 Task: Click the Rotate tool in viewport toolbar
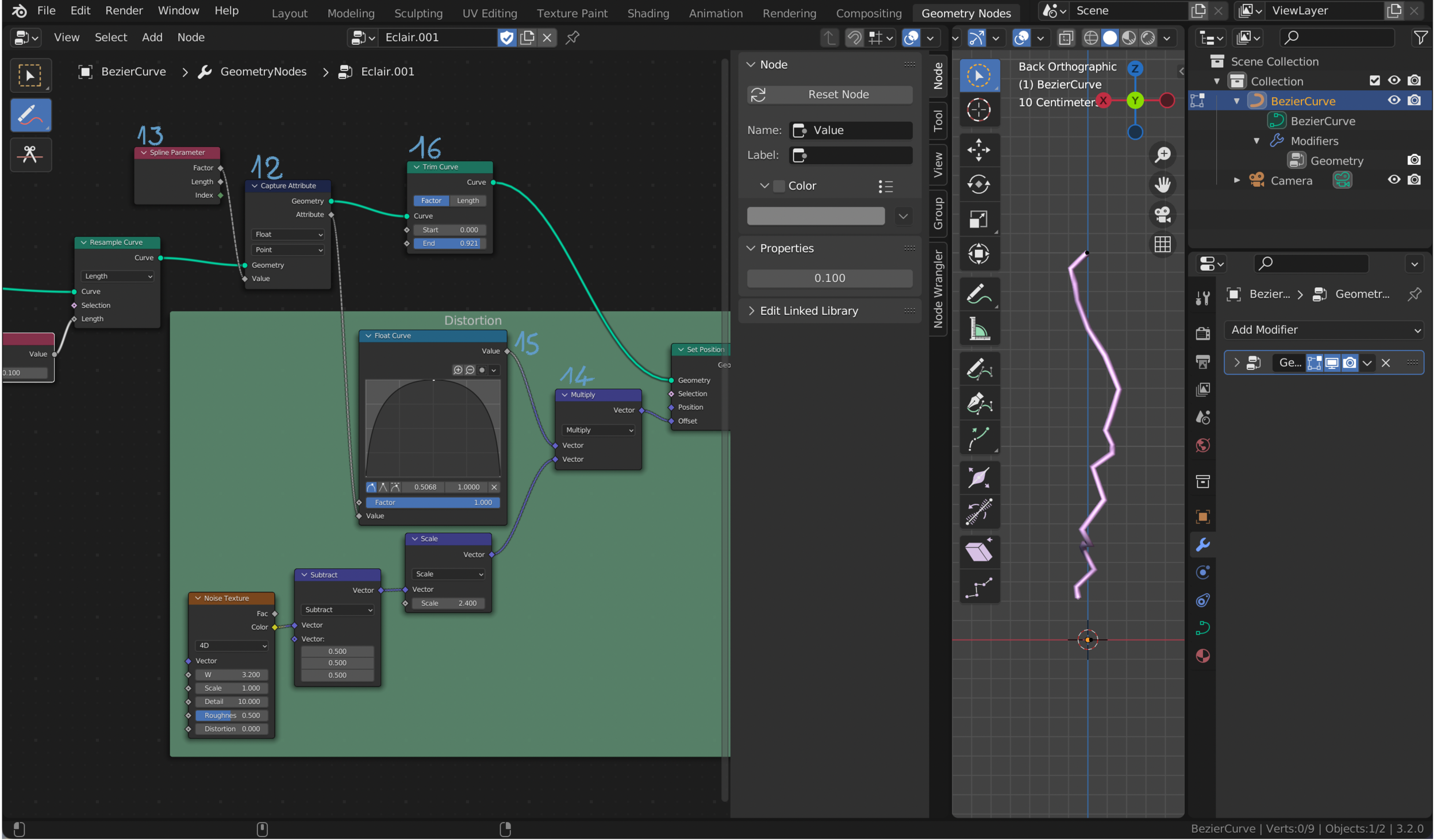(x=979, y=184)
